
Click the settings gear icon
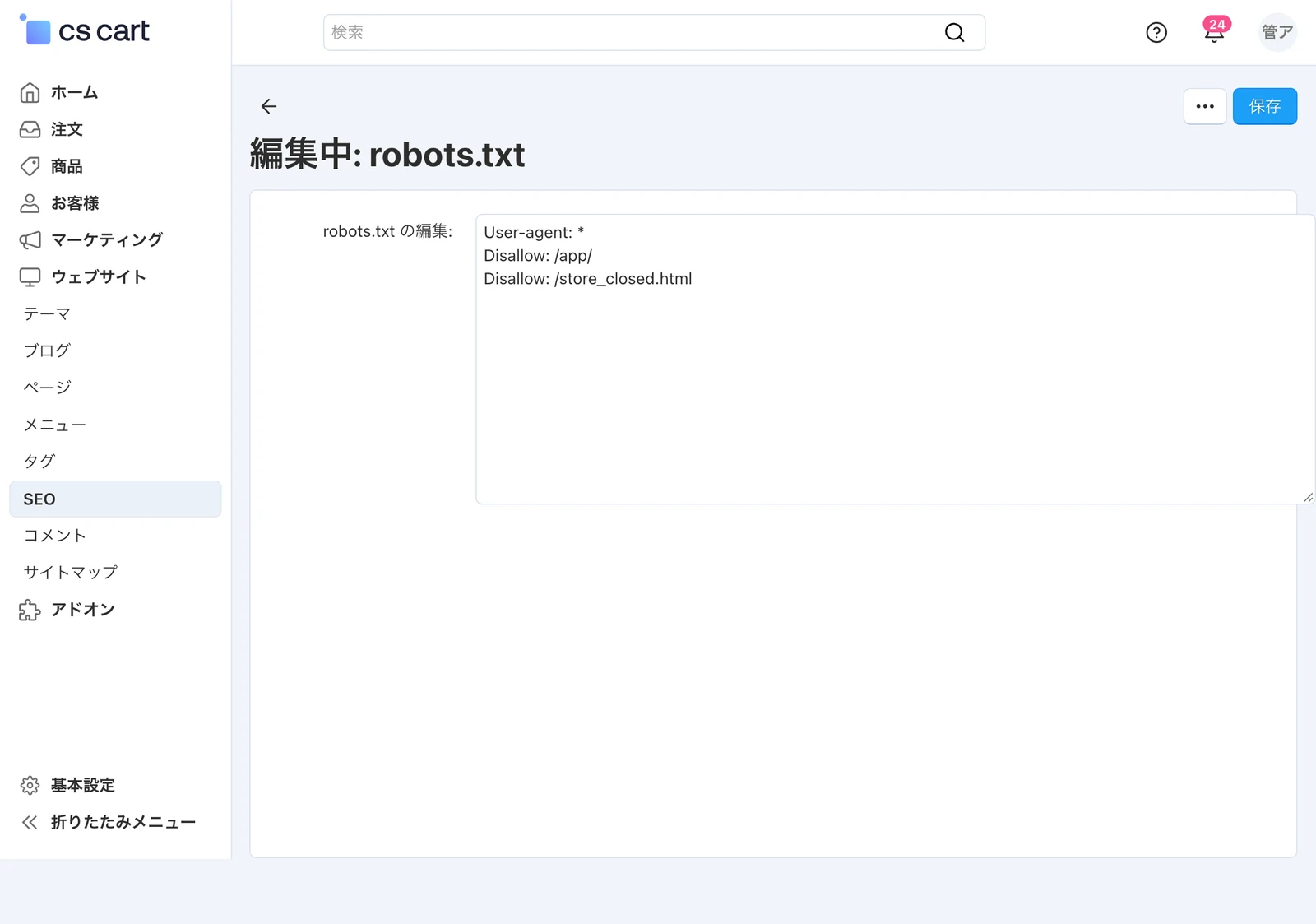30,786
